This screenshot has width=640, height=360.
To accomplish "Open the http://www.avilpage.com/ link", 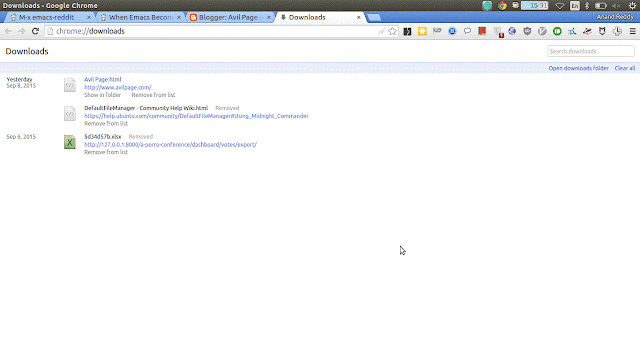I will [118, 87].
